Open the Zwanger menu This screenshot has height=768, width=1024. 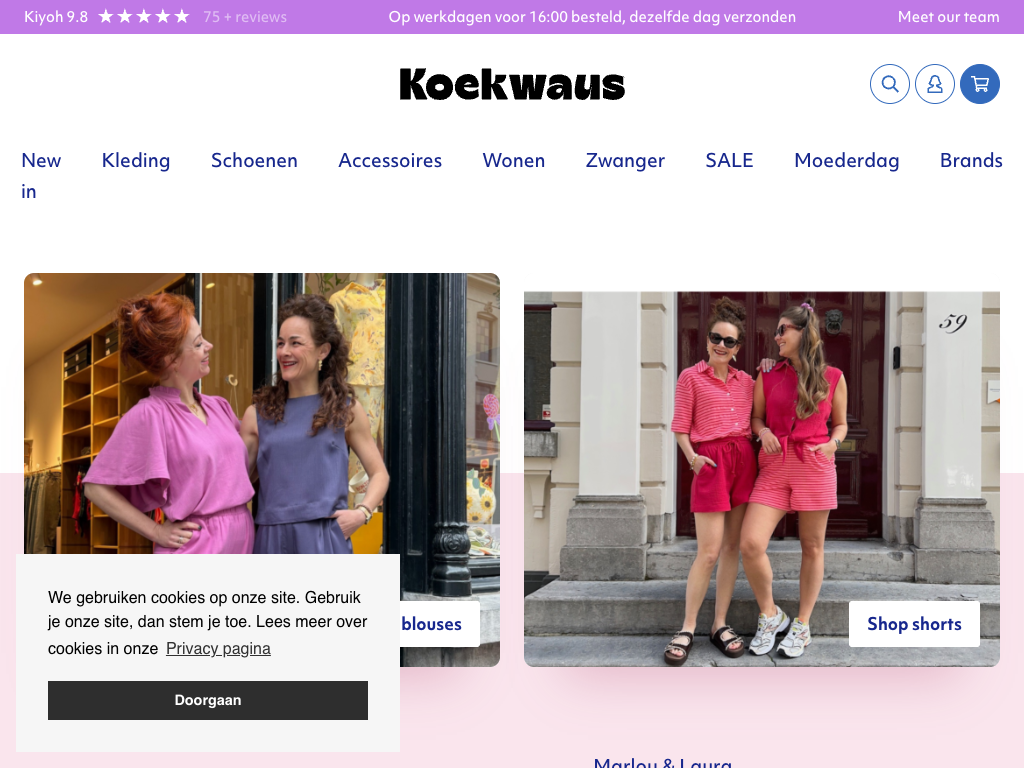[625, 161]
